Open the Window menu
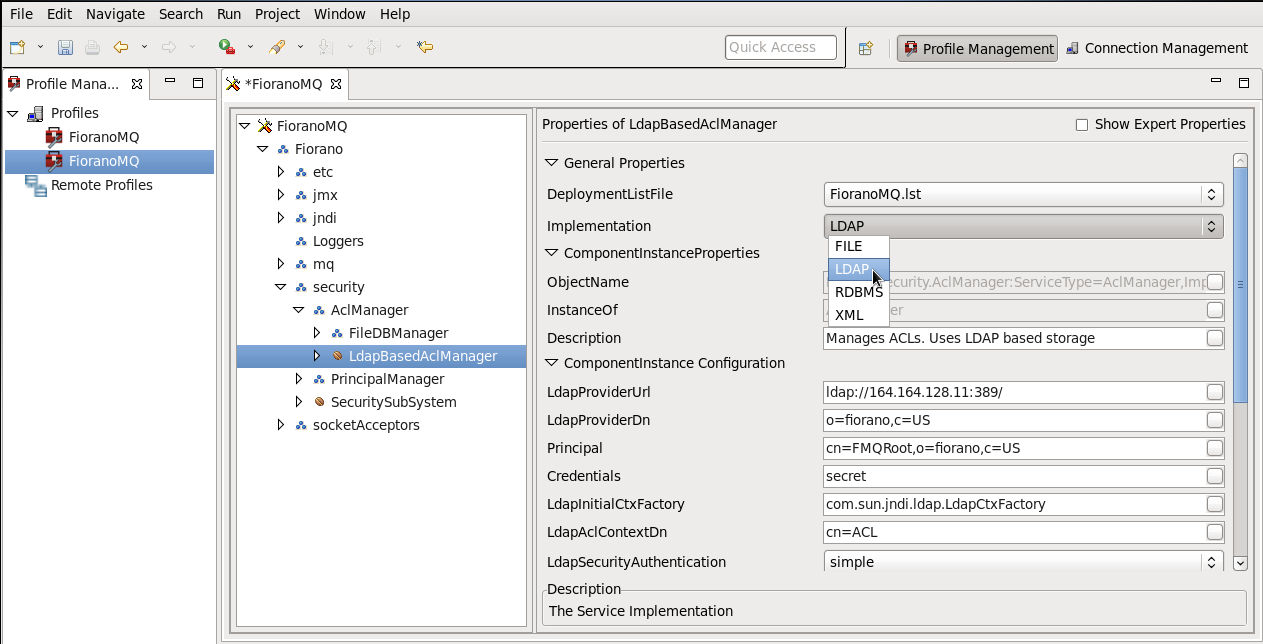 [x=340, y=14]
